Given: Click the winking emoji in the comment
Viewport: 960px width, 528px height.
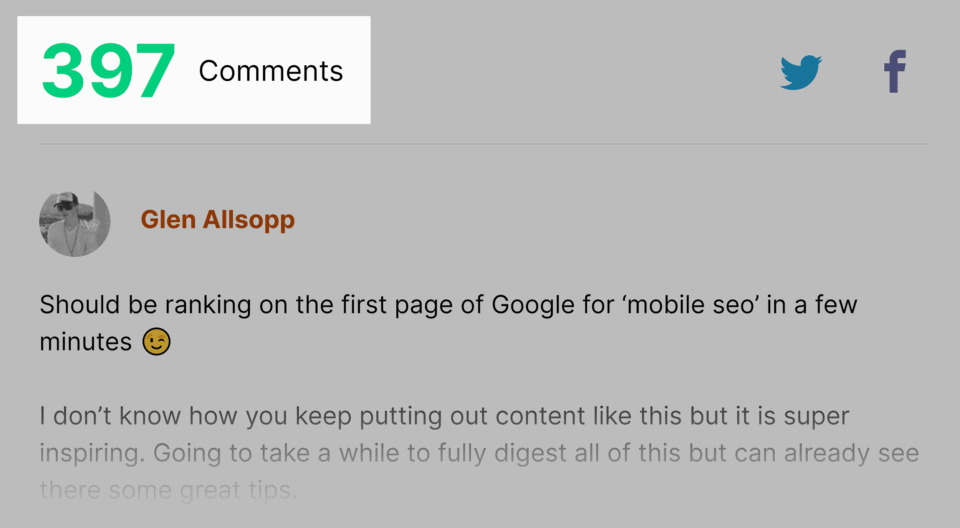Looking at the screenshot, I should pos(157,342).
